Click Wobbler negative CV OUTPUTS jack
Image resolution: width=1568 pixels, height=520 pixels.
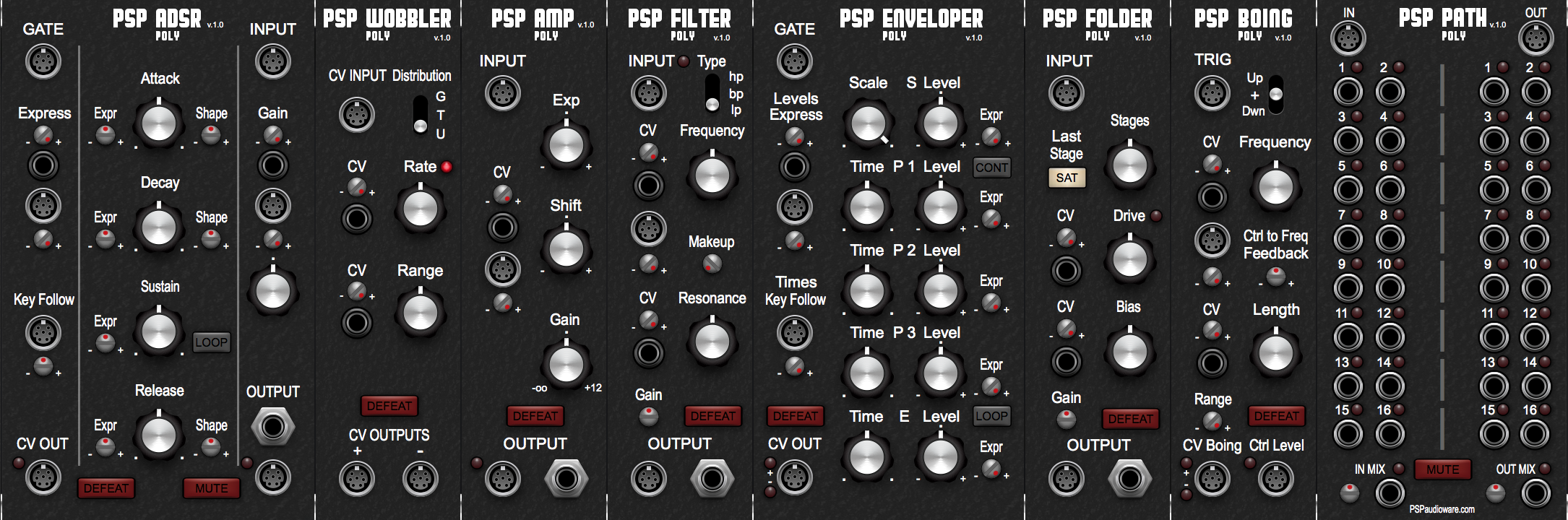421,478
